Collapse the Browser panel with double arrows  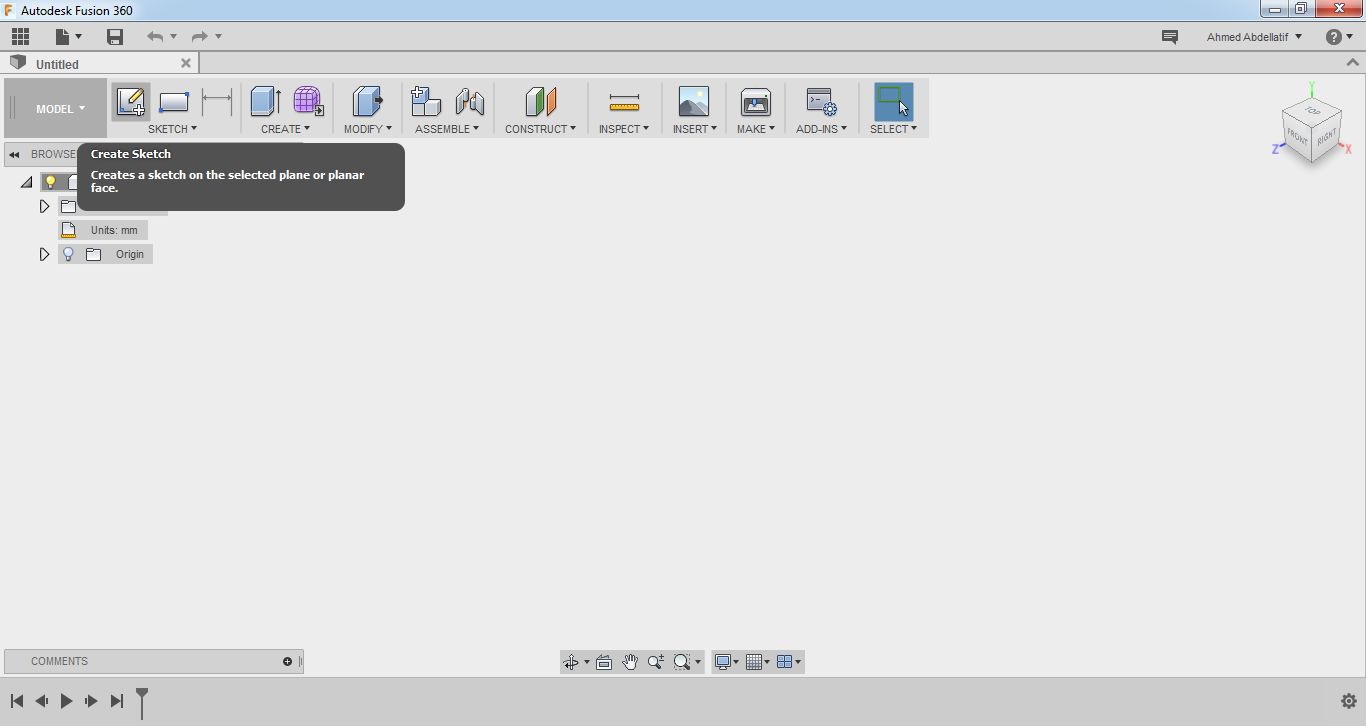[x=14, y=154]
